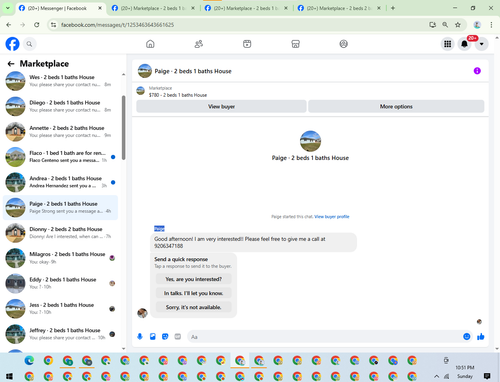The image size is (500, 382).
Task: Open the Groups icon in top navigation
Action: pyautogui.click(x=344, y=44)
